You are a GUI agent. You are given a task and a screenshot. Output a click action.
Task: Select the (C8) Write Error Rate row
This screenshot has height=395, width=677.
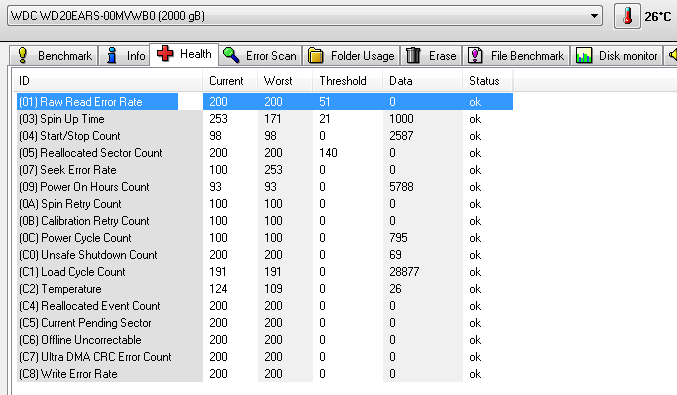click(264, 374)
